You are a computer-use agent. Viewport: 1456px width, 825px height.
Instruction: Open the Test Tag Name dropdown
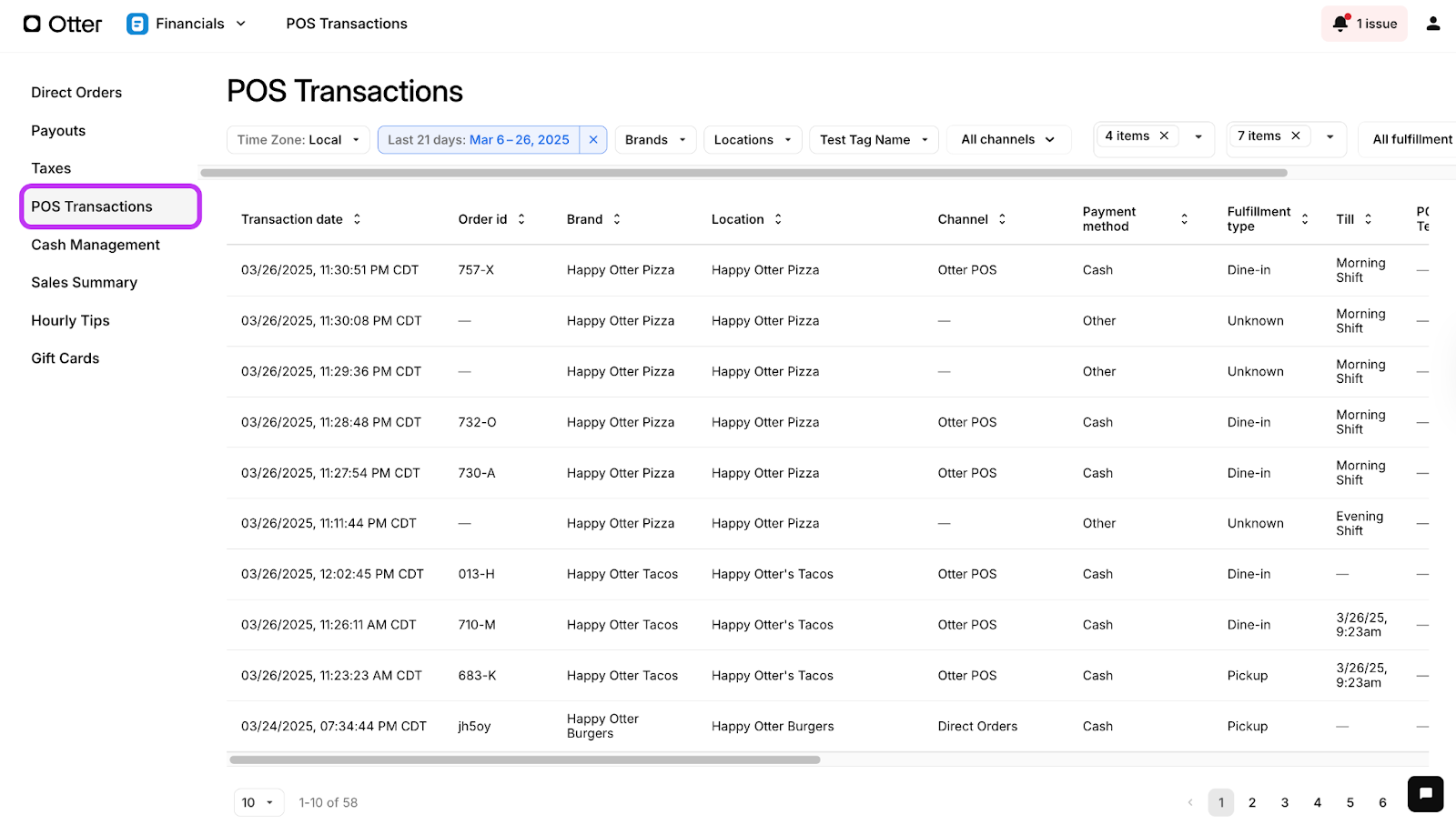click(874, 139)
